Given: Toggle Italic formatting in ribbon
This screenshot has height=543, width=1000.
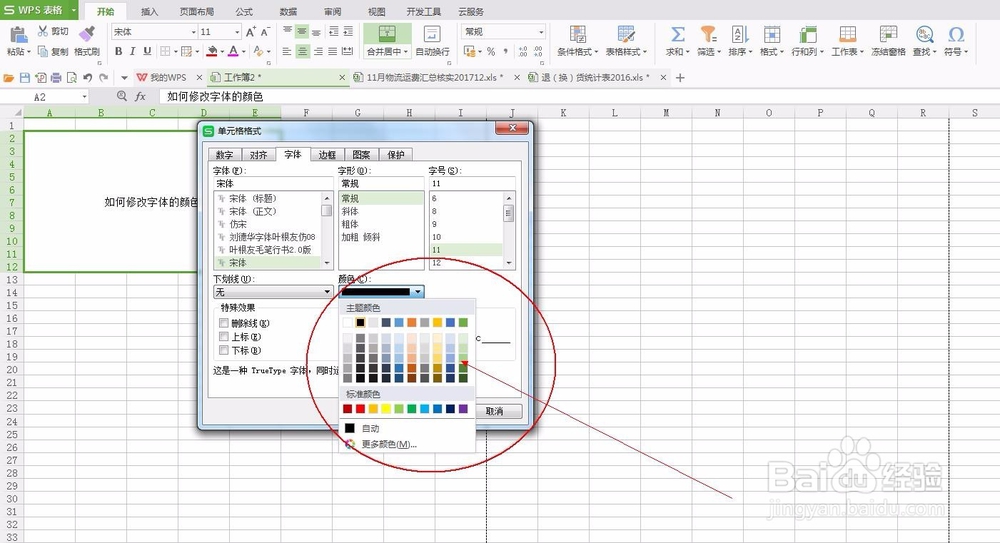Looking at the screenshot, I should tap(133, 51).
